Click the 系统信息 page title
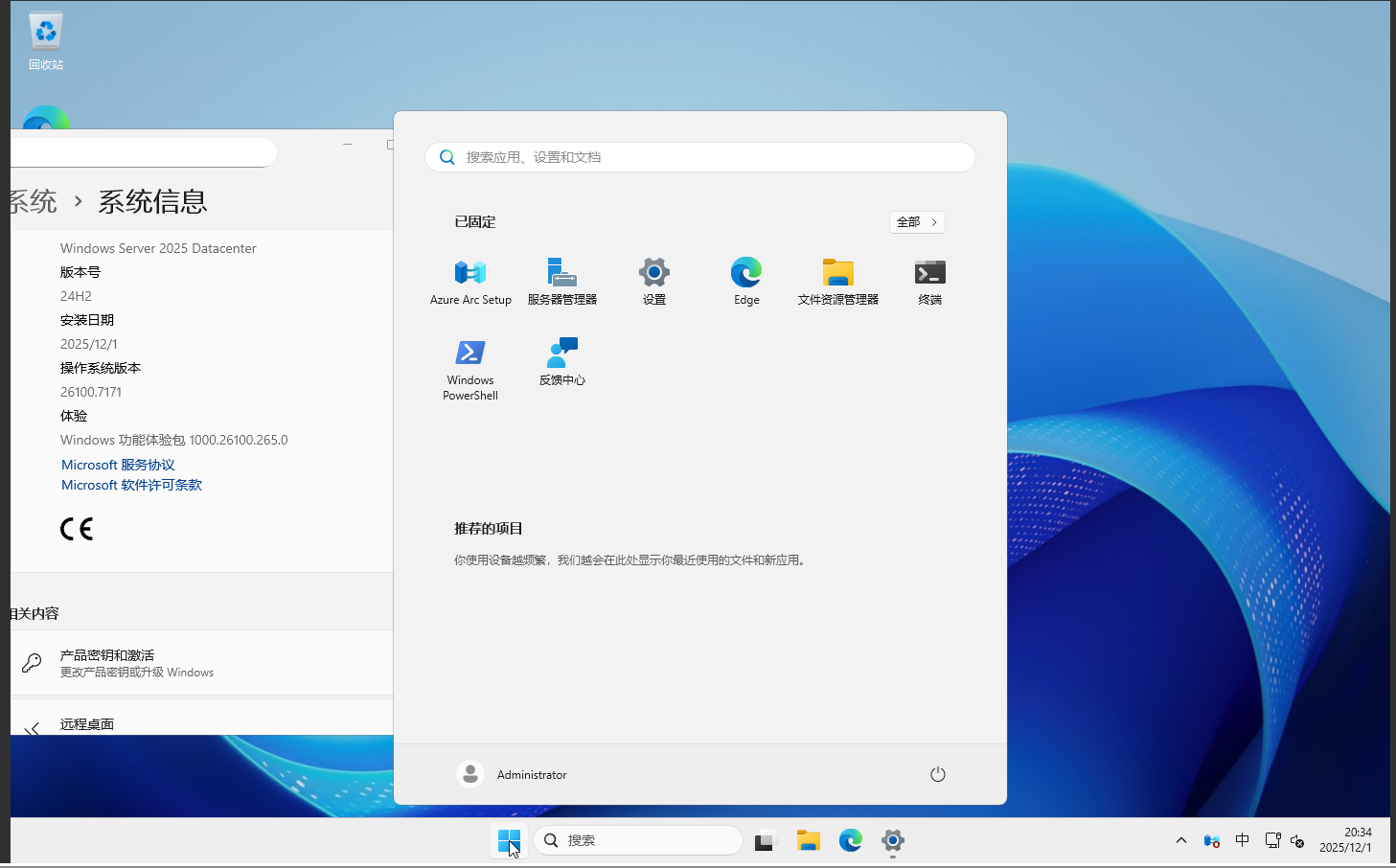The width and height of the screenshot is (1396, 868). click(152, 201)
